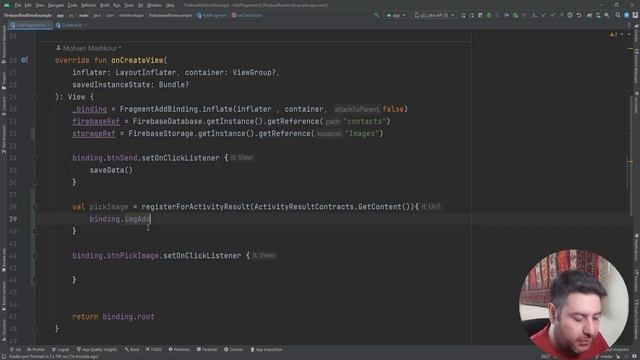This screenshot has width=640, height=360.
Task: Open the Run menu
Action: point(117,5)
